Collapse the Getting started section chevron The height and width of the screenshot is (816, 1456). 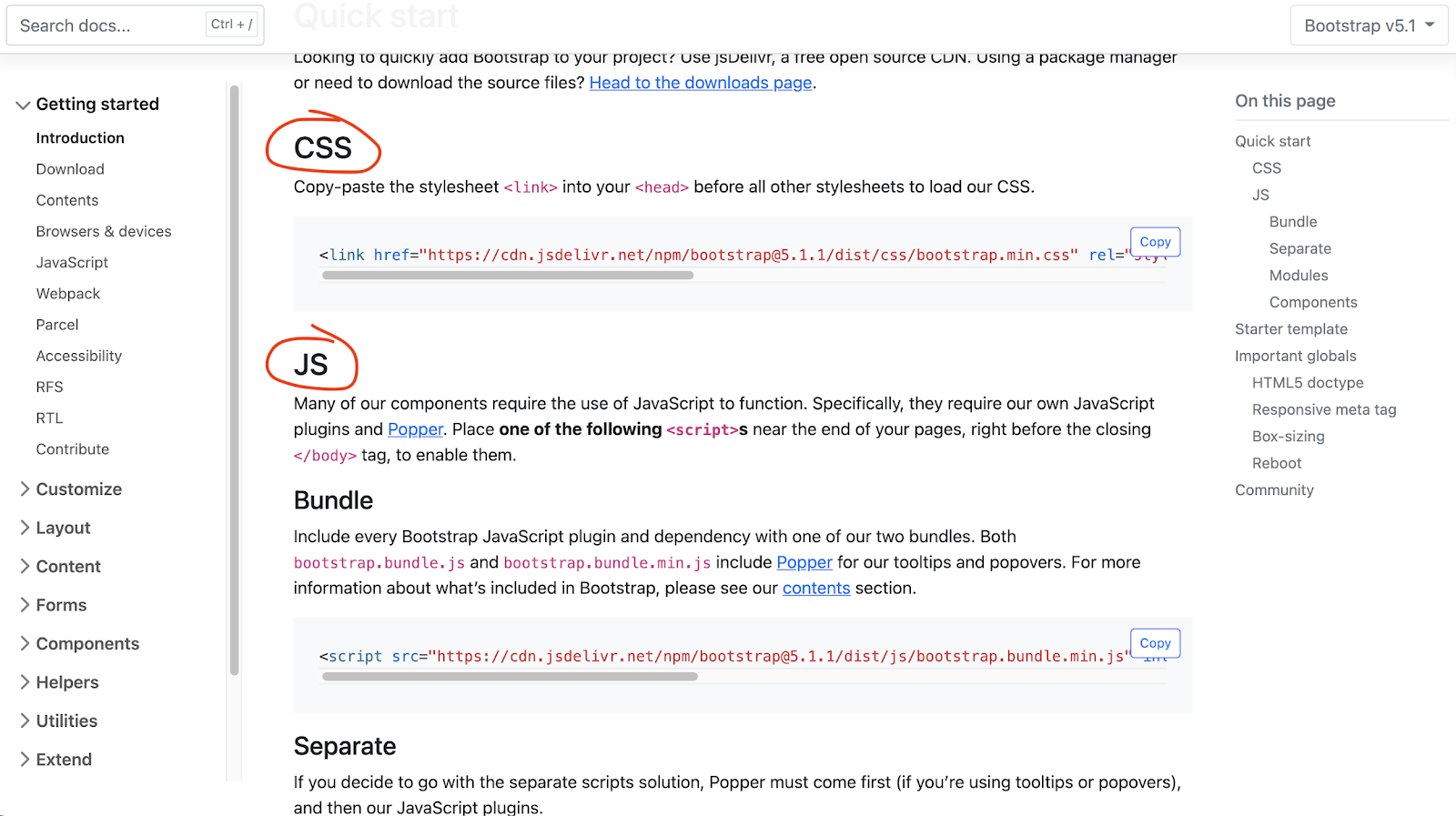(24, 106)
